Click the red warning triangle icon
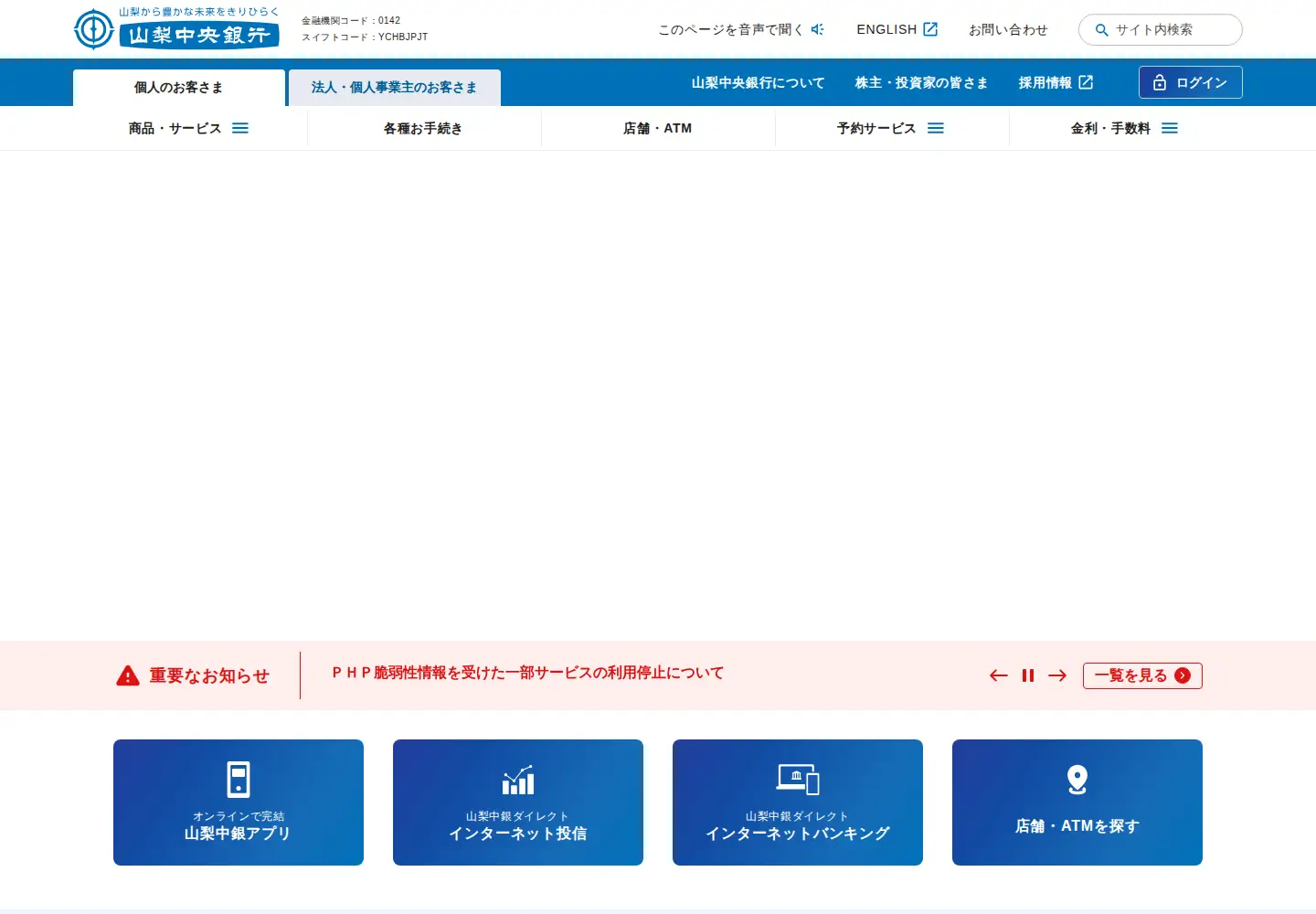The width and height of the screenshot is (1316, 914). (x=128, y=675)
